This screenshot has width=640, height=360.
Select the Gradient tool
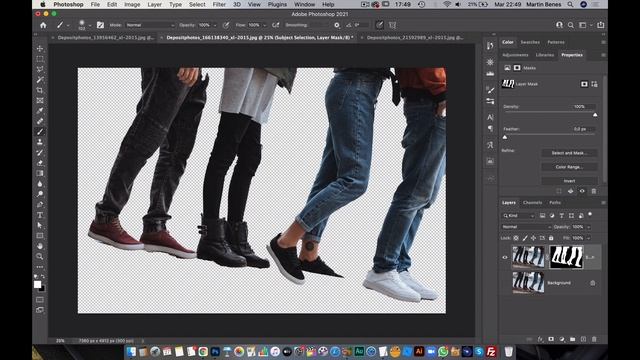pyautogui.click(x=40, y=173)
